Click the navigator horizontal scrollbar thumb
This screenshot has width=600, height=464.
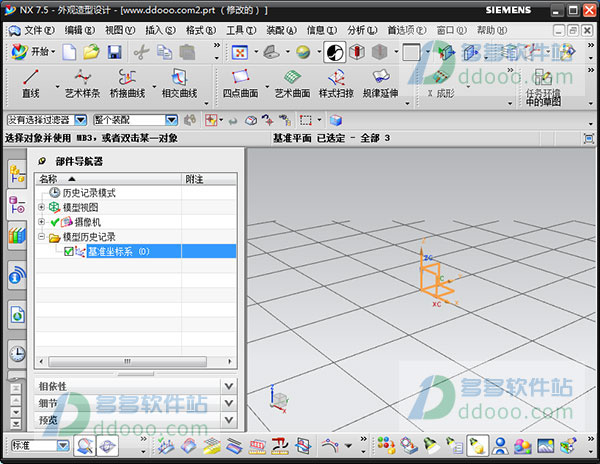coord(127,361)
